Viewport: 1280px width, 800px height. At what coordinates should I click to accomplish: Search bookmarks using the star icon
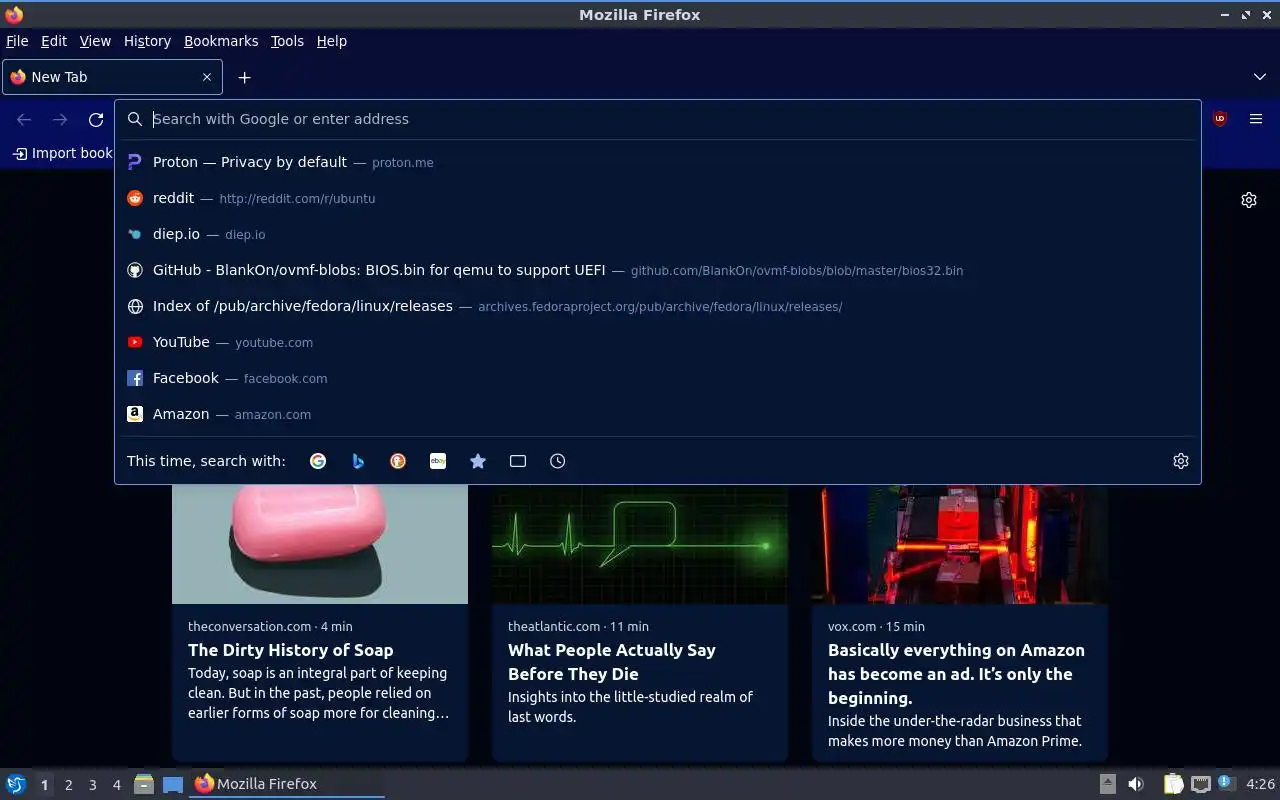(478, 461)
